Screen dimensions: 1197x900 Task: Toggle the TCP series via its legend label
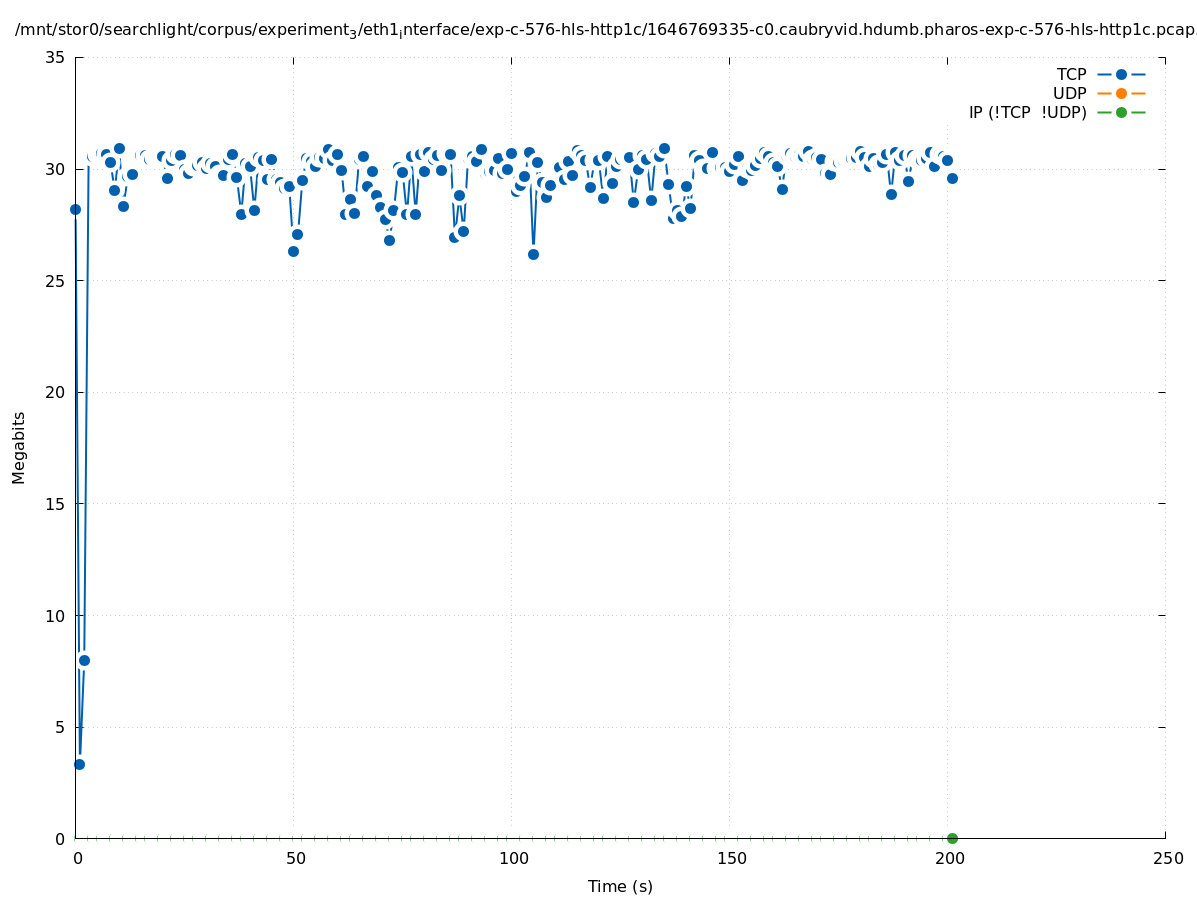tap(1071, 75)
